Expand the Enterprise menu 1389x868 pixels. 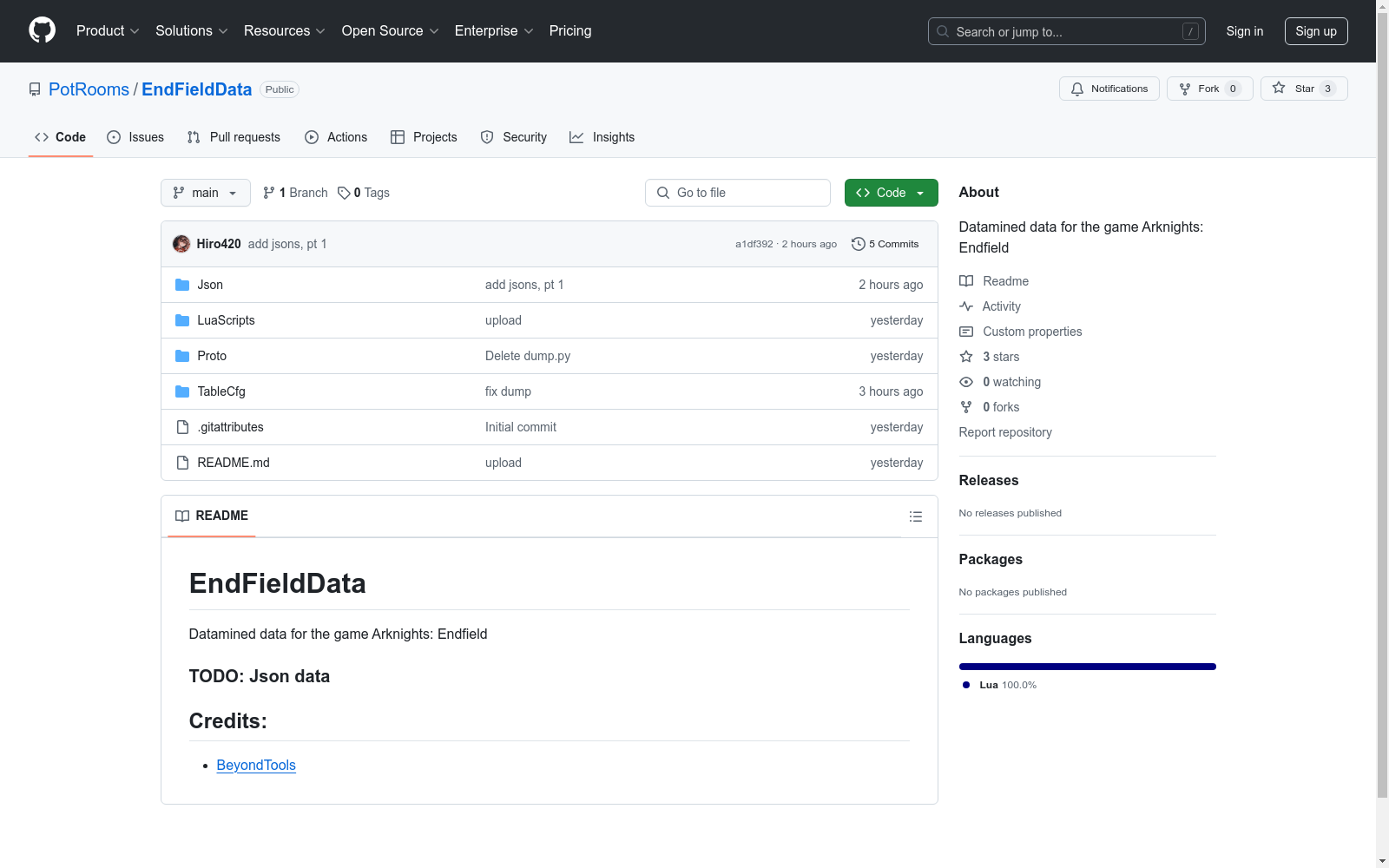pyautogui.click(x=494, y=31)
